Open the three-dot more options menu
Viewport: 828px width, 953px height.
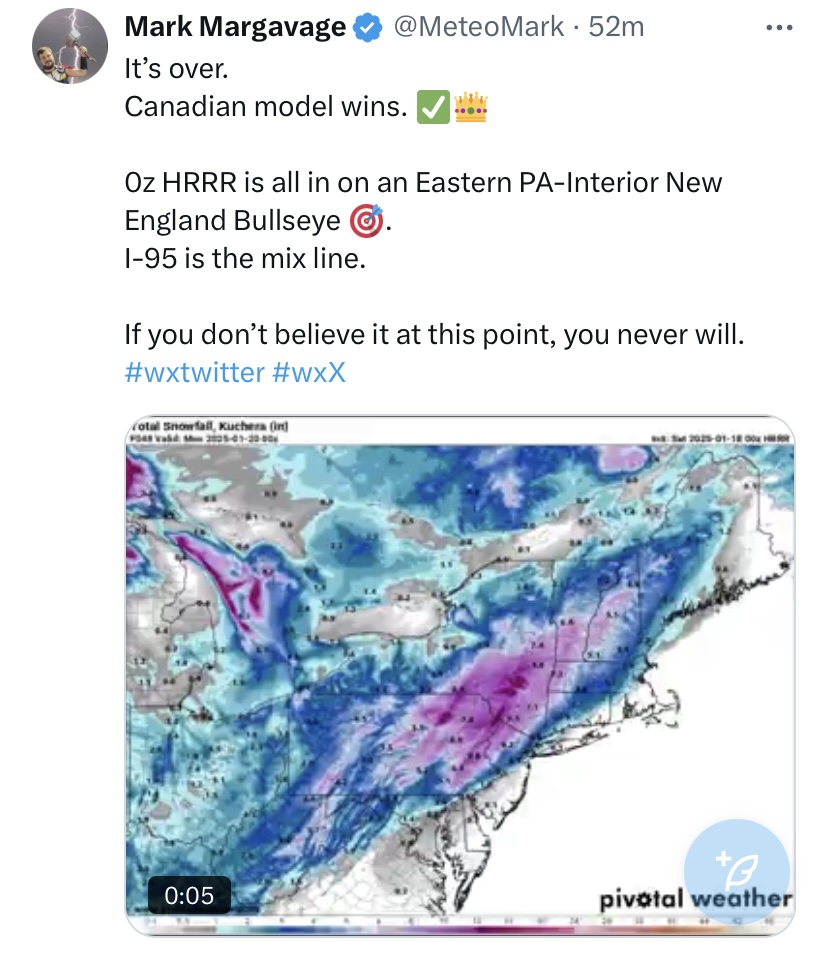(x=779, y=27)
